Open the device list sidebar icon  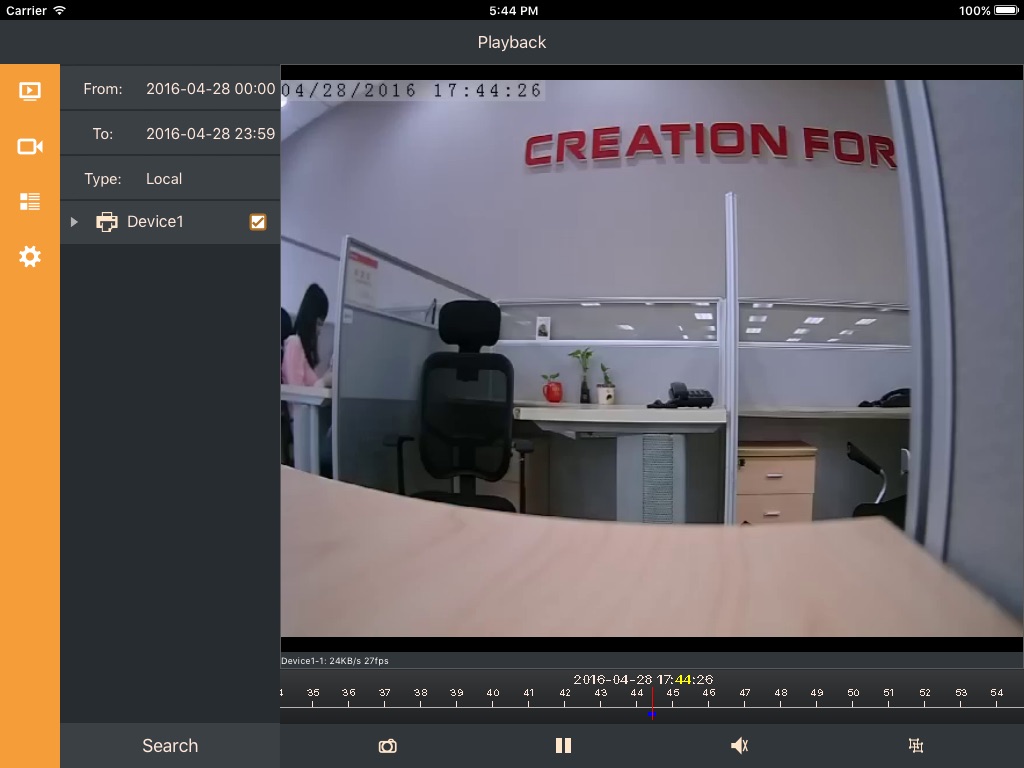(x=29, y=201)
